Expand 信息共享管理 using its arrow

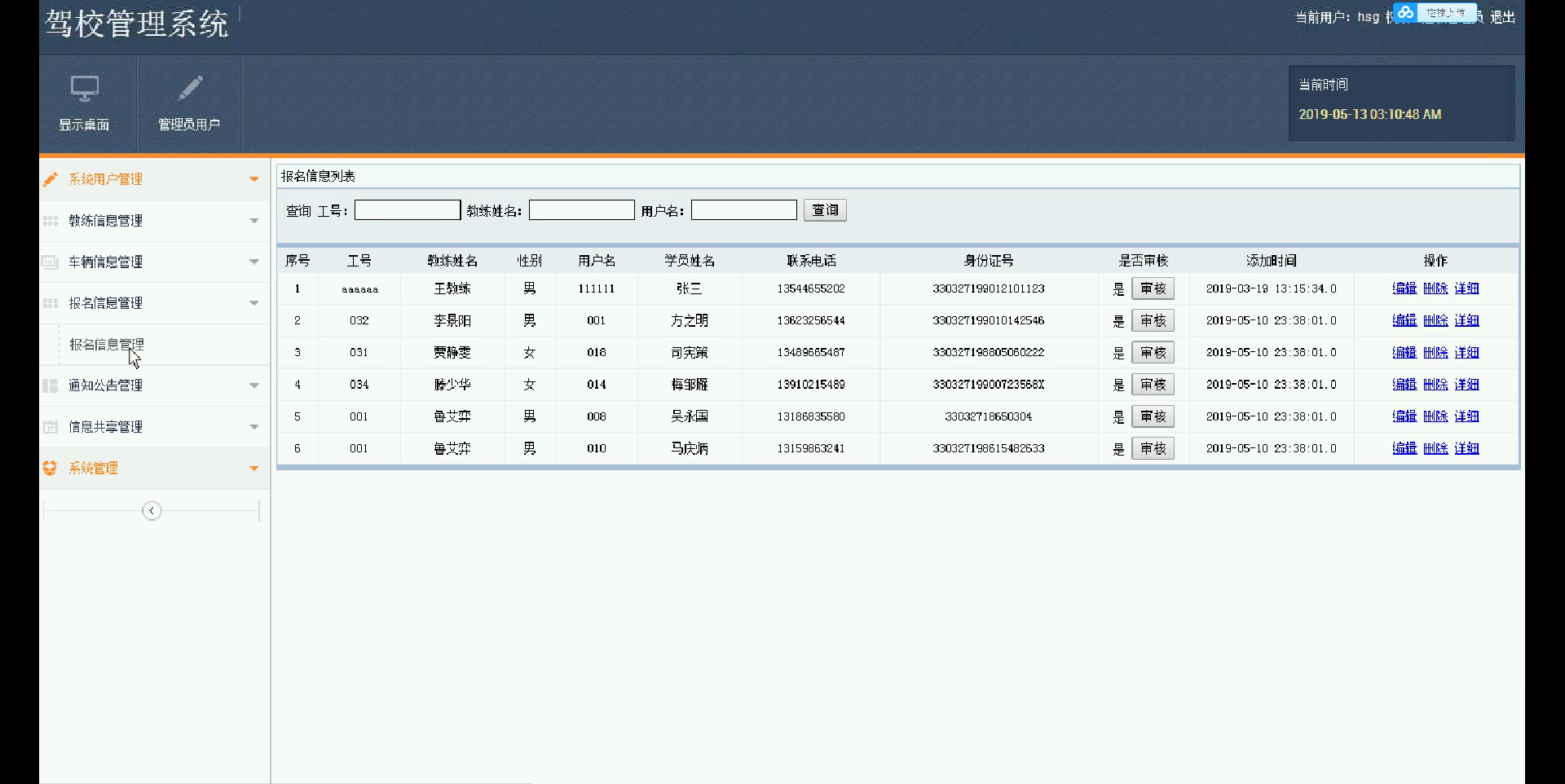(253, 427)
